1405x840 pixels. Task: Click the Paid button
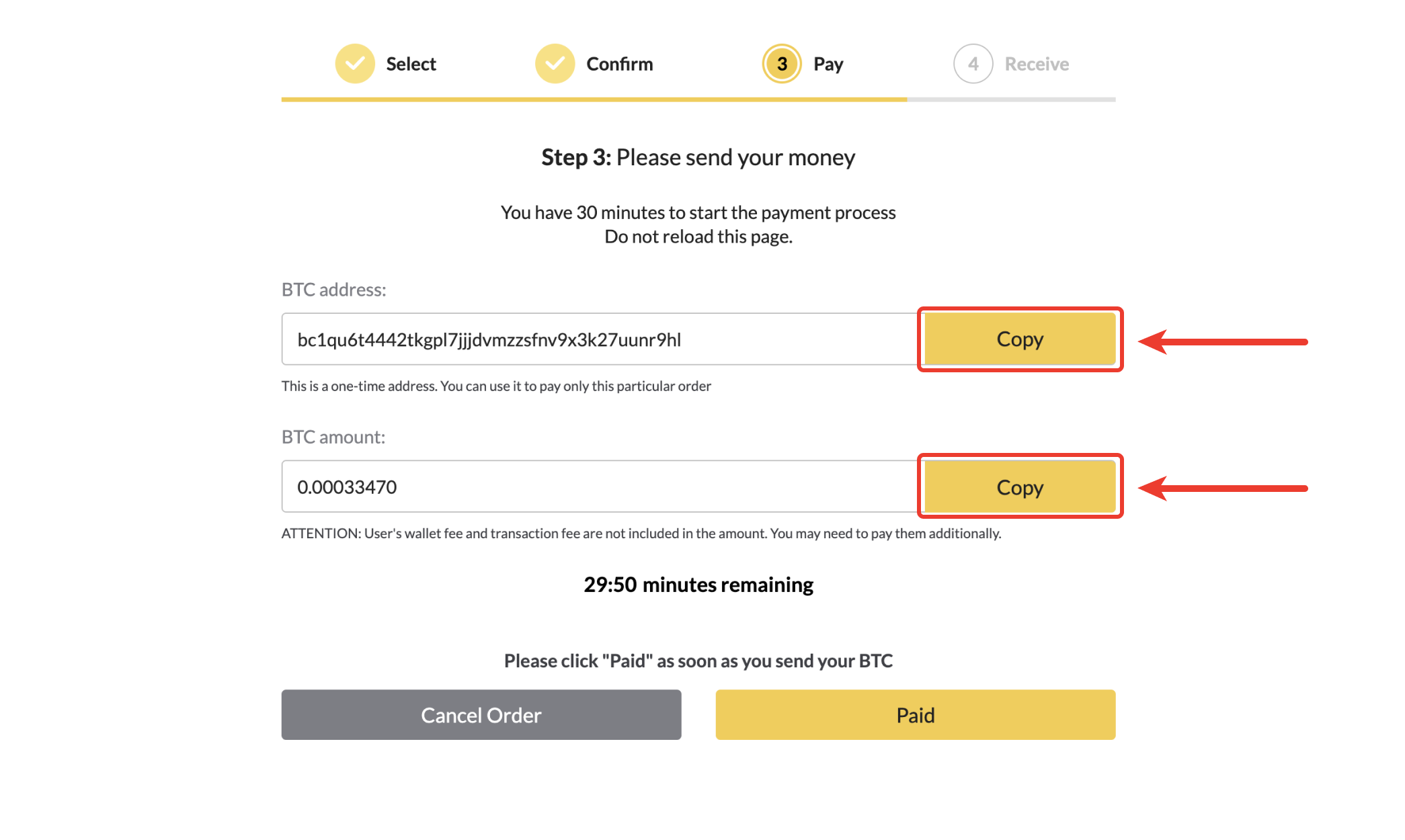[x=915, y=715]
